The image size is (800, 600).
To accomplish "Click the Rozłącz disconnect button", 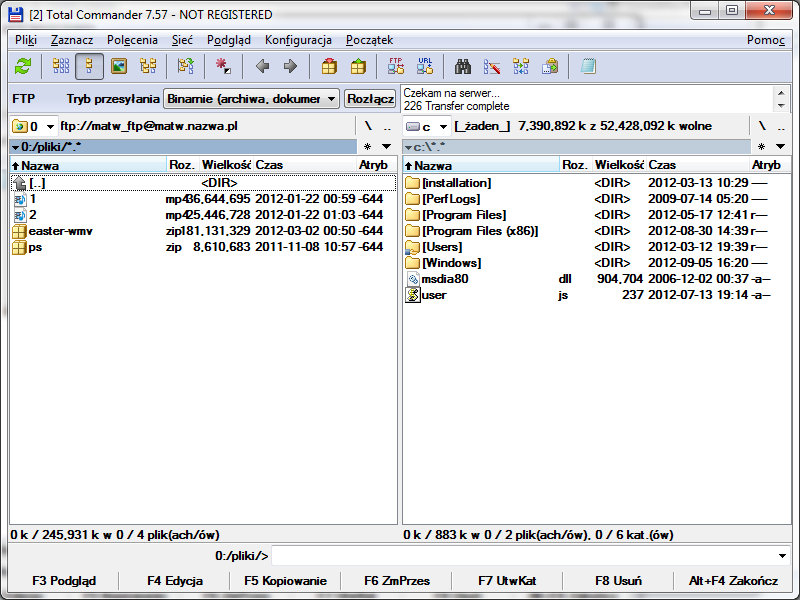I will click(x=370, y=99).
